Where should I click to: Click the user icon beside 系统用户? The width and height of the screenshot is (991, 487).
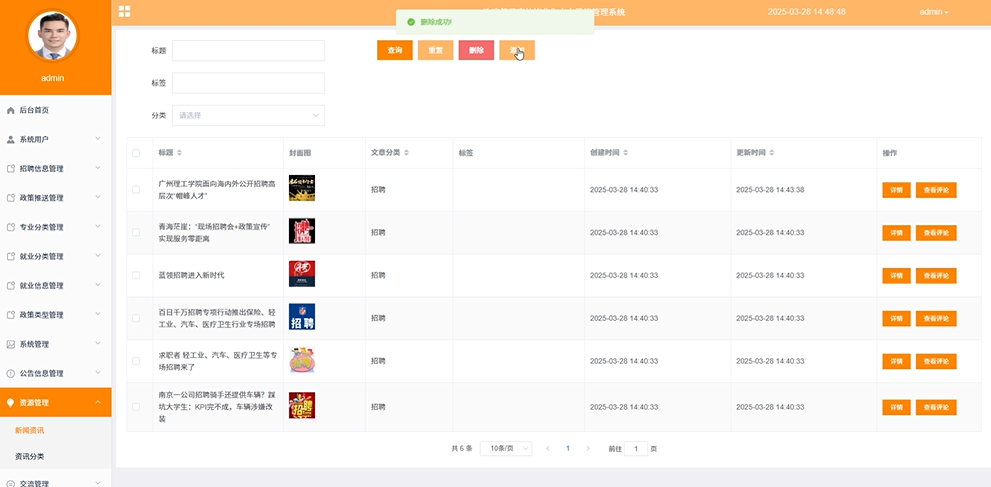pos(10,139)
